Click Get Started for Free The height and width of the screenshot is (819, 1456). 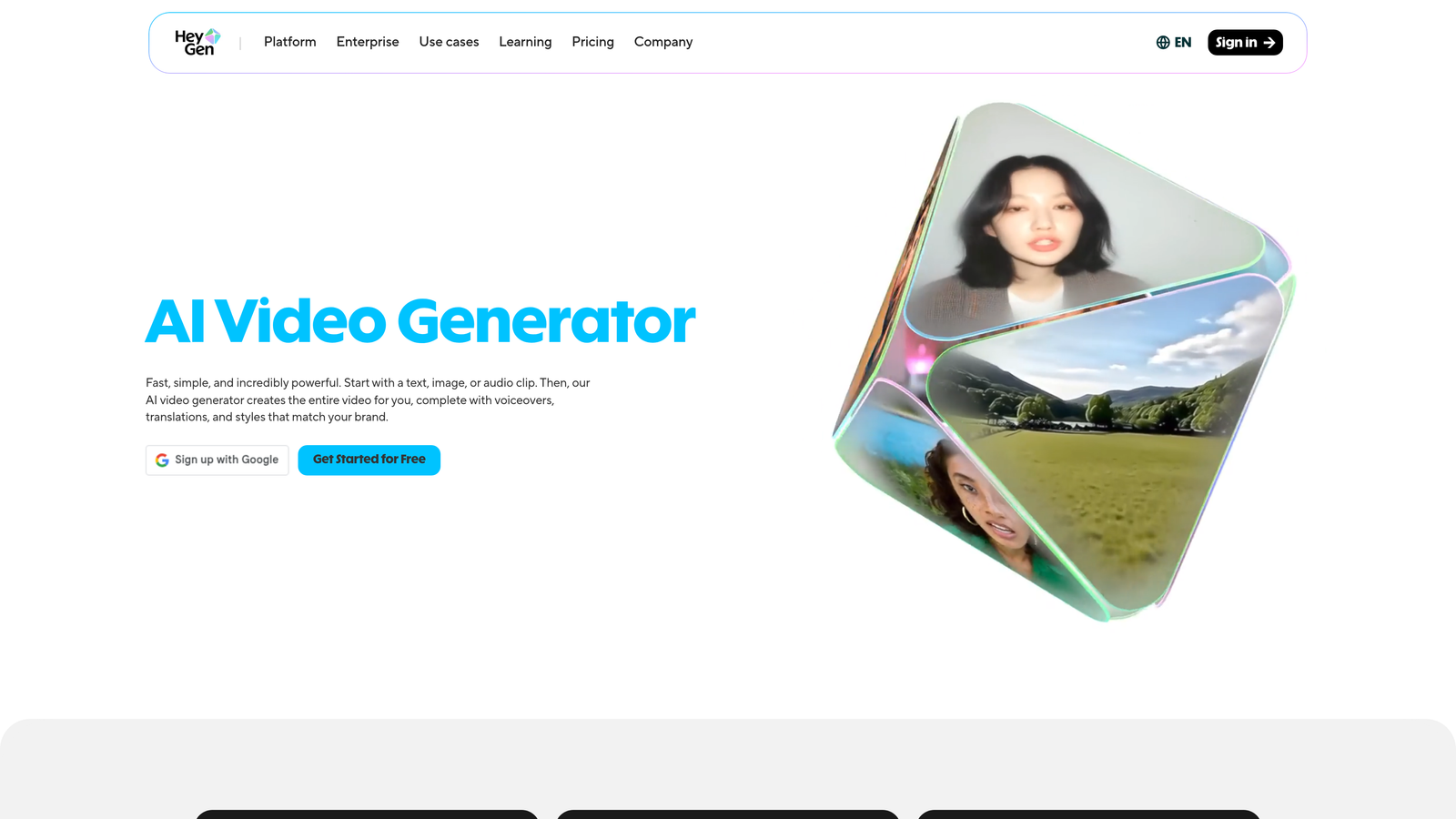point(369,460)
